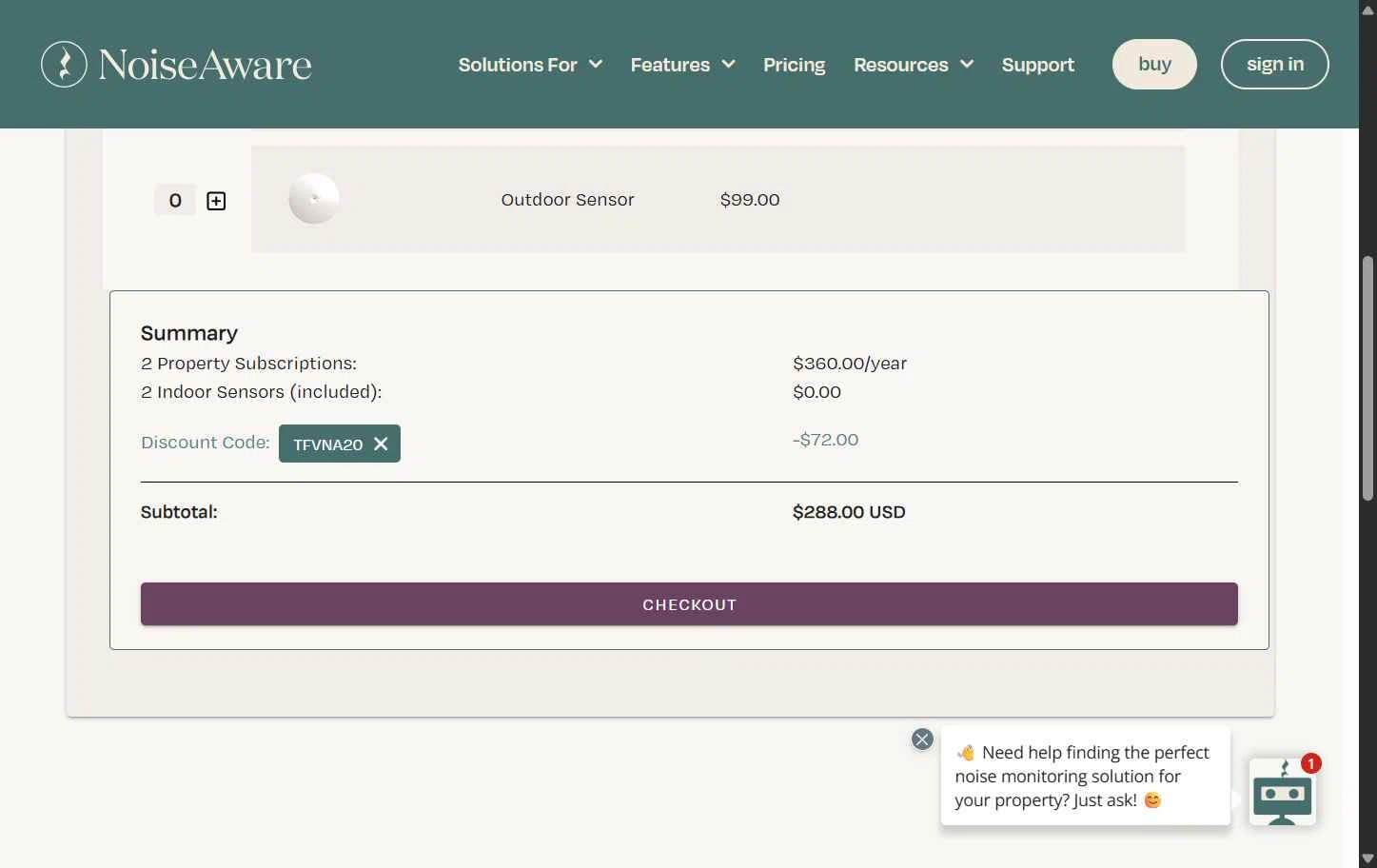Click the scrollbar down arrow

(x=1367, y=858)
